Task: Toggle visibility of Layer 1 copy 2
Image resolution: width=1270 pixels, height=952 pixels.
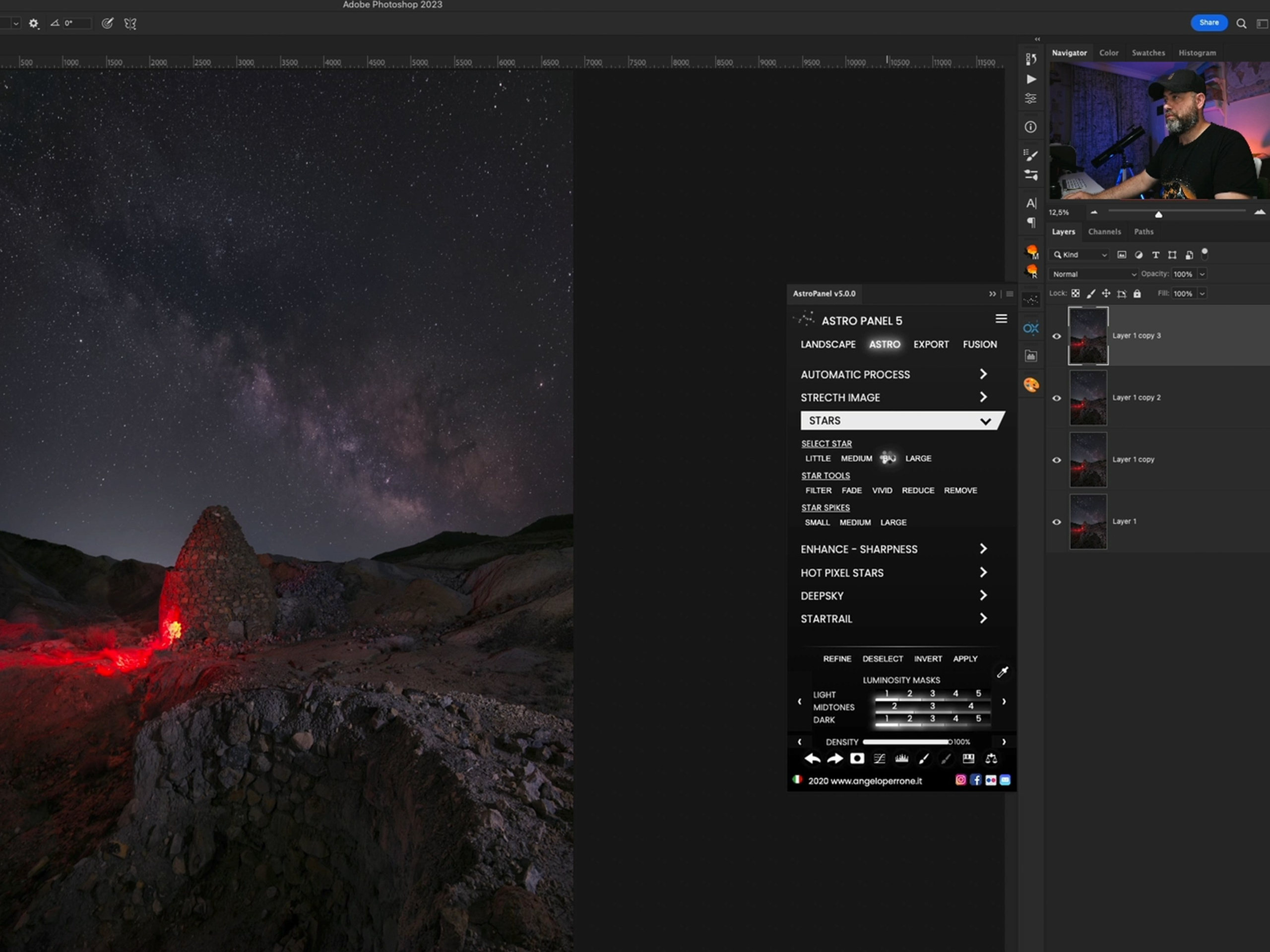Action: (x=1056, y=398)
